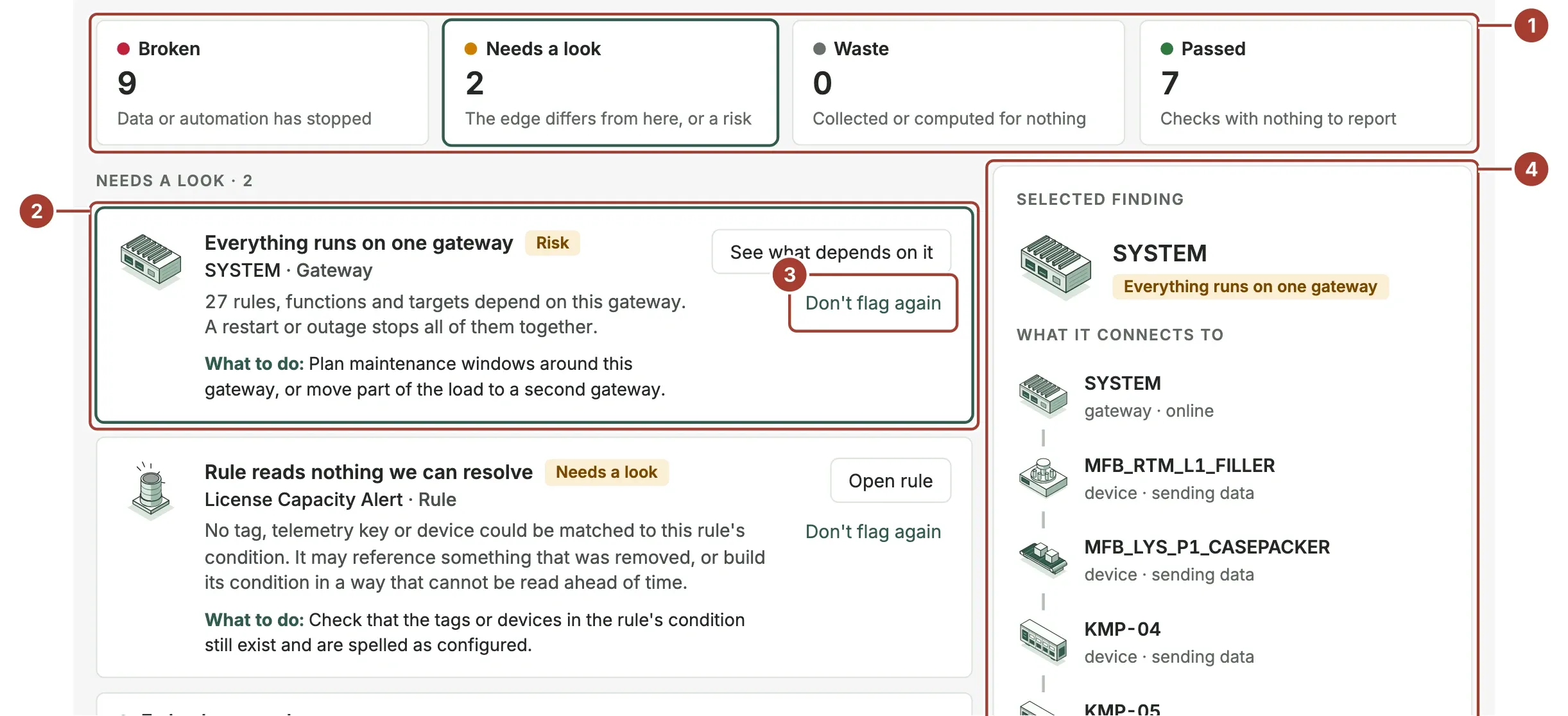The height and width of the screenshot is (716, 1568).
Task: Click rule icon in Rule reads nothing card
Action: point(151,490)
